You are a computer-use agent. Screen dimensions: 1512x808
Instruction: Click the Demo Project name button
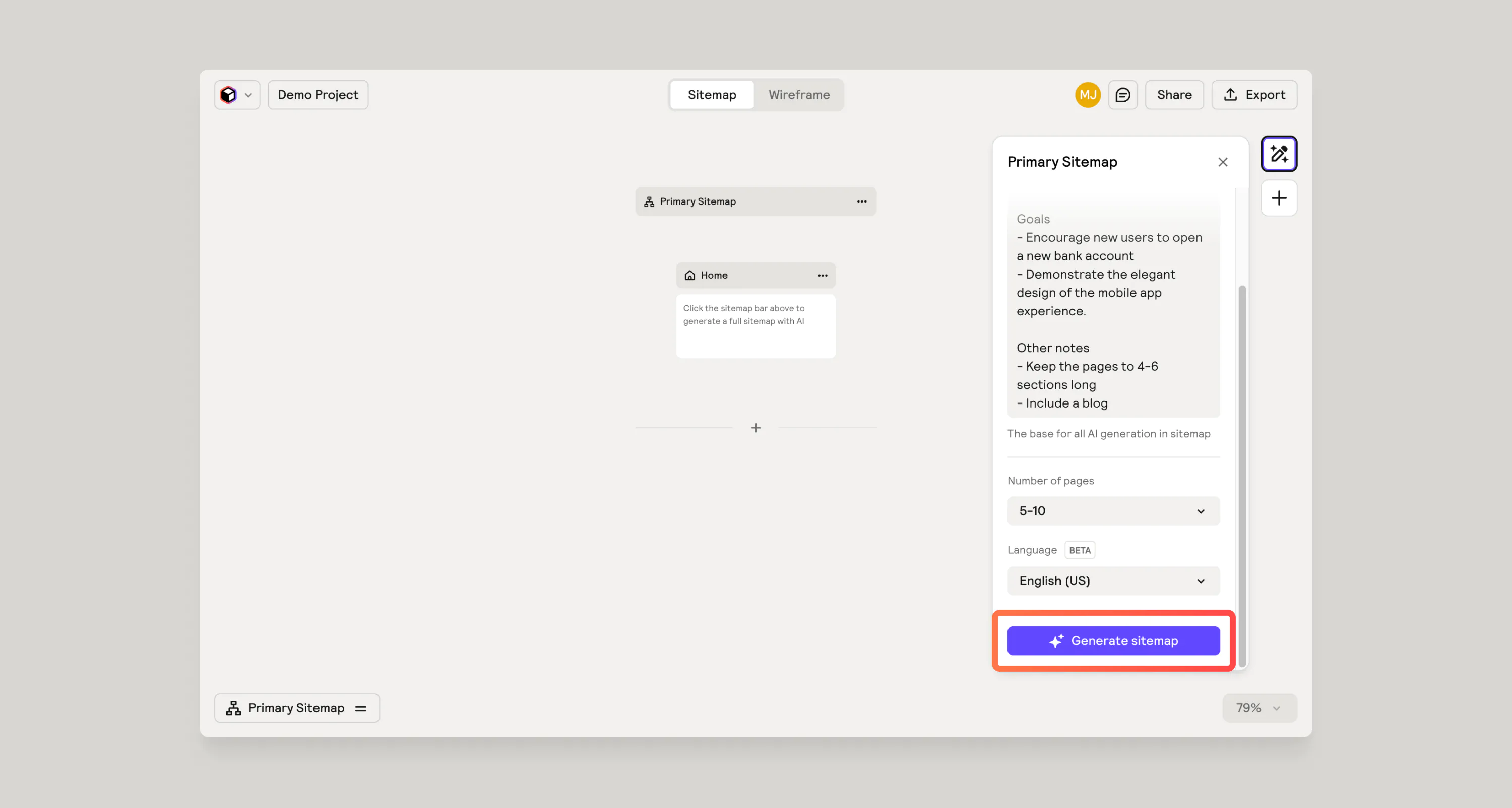click(x=318, y=95)
